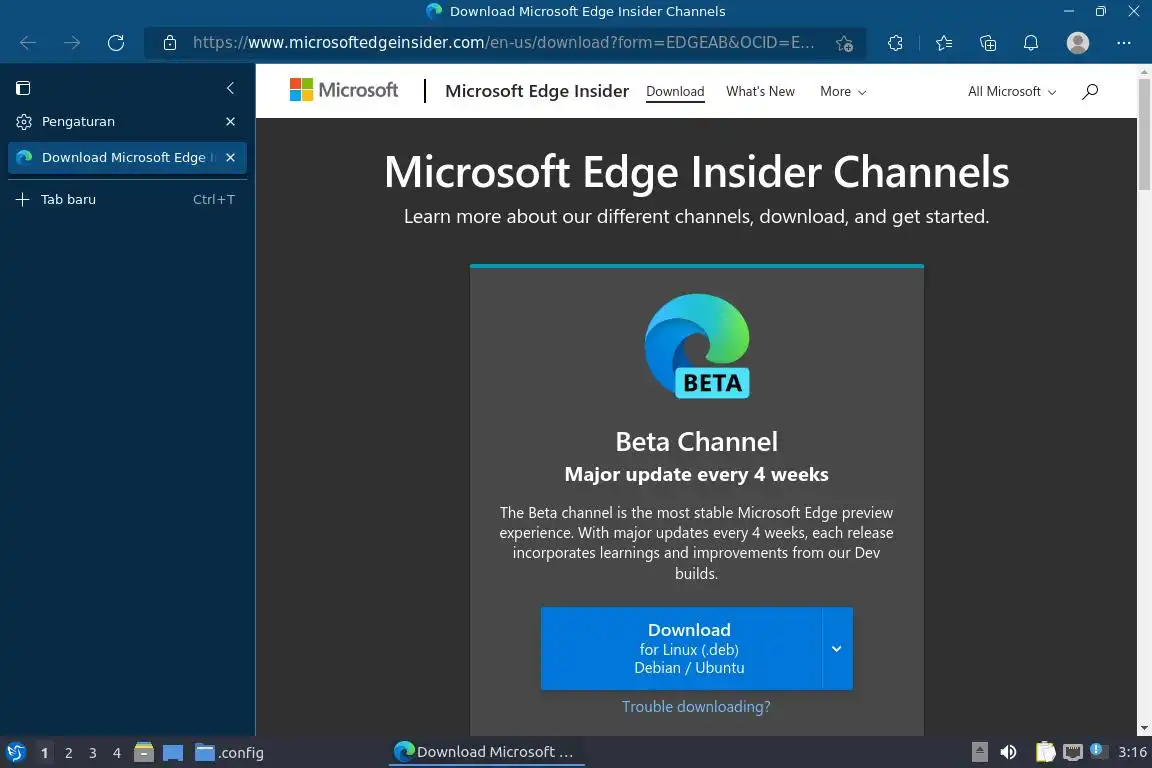The image size is (1152, 768).
Task: Open the user profile avatar
Action: click(1077, 43)
